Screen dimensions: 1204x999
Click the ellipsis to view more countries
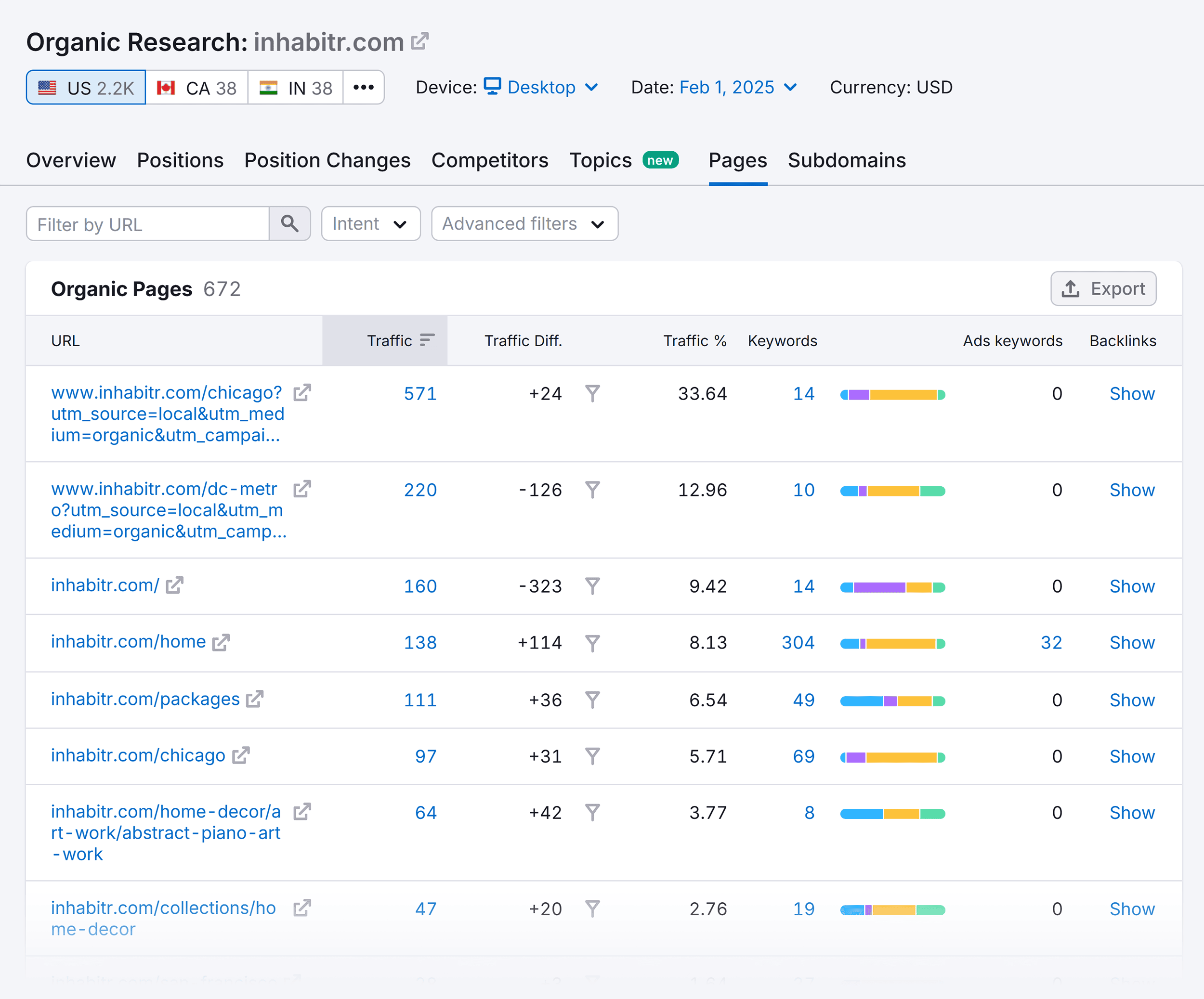coord(364,87)
